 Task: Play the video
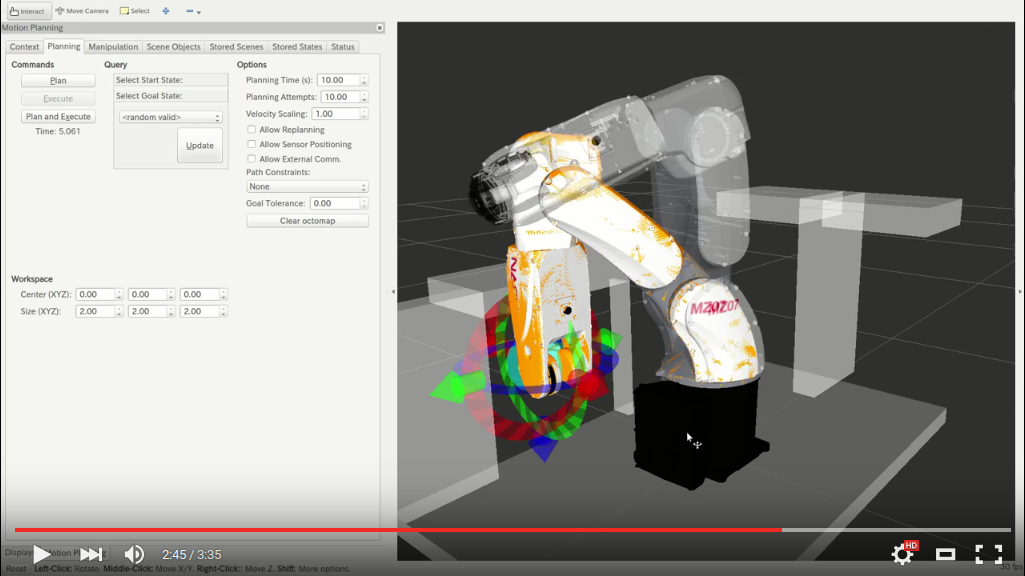pyautogui.click(x=41, y=554)
